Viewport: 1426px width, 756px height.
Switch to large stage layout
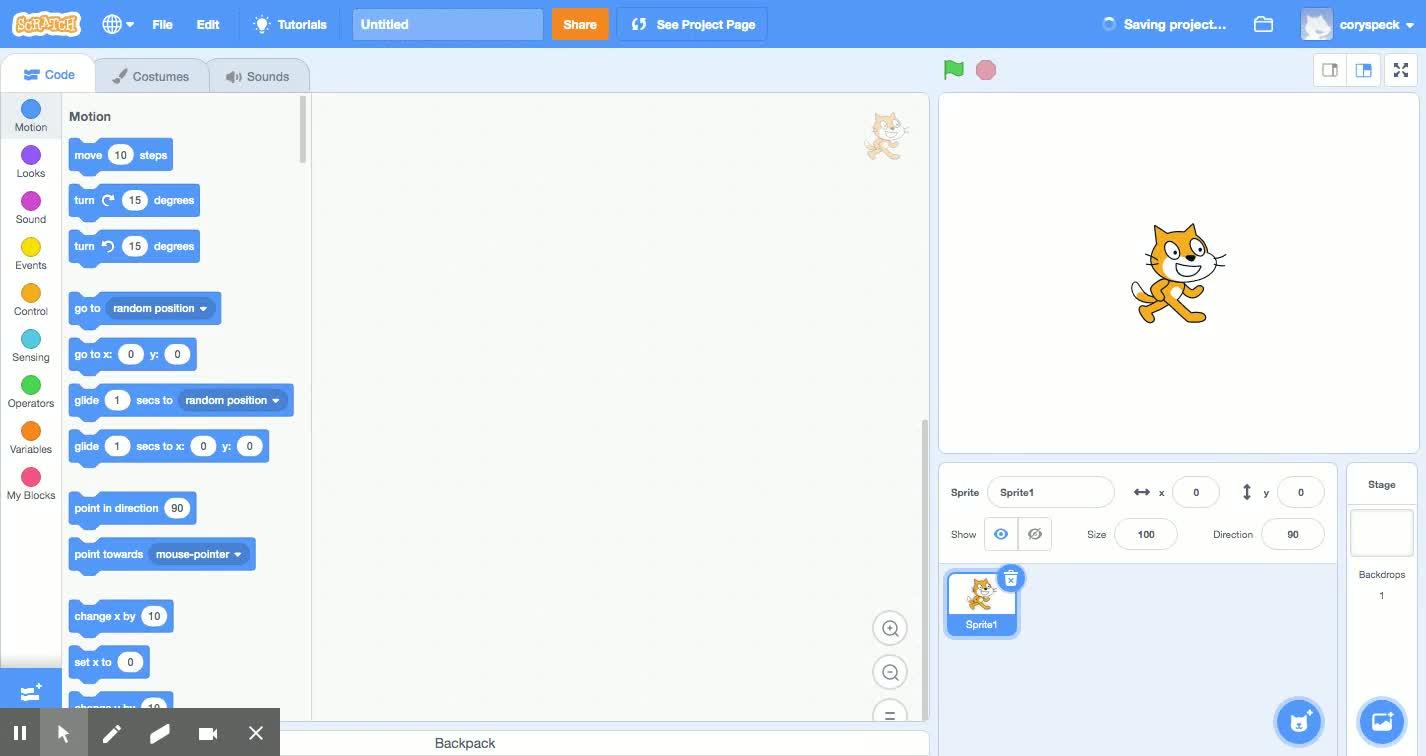(x=1363, y=70)
